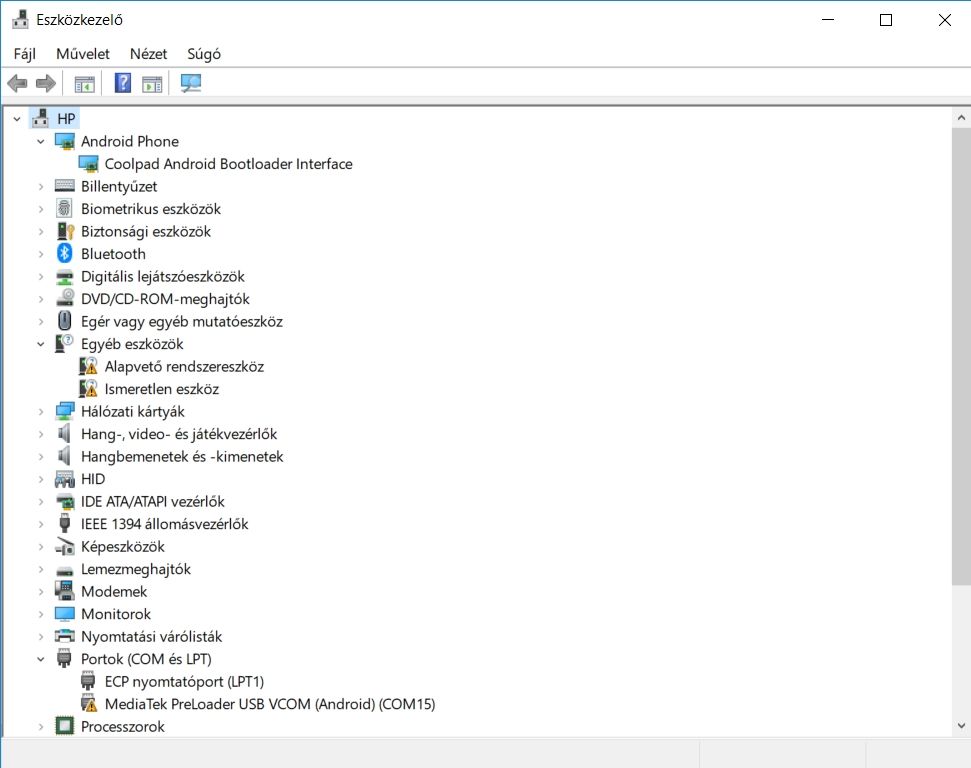Viewport: 971px width, 768px height.
Task: Select the HP computer root icon
Action: coord(41,118)
